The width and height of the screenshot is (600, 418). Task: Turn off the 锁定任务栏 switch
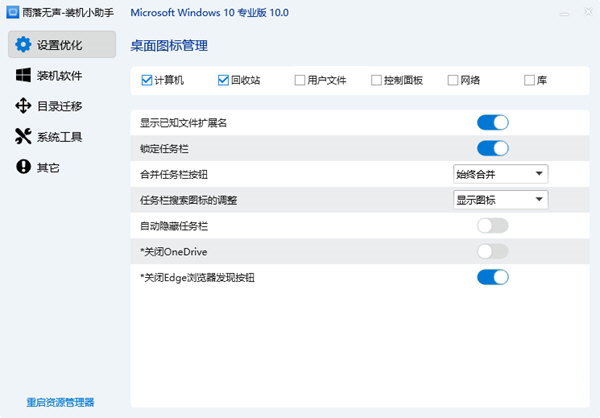point(493,148)
